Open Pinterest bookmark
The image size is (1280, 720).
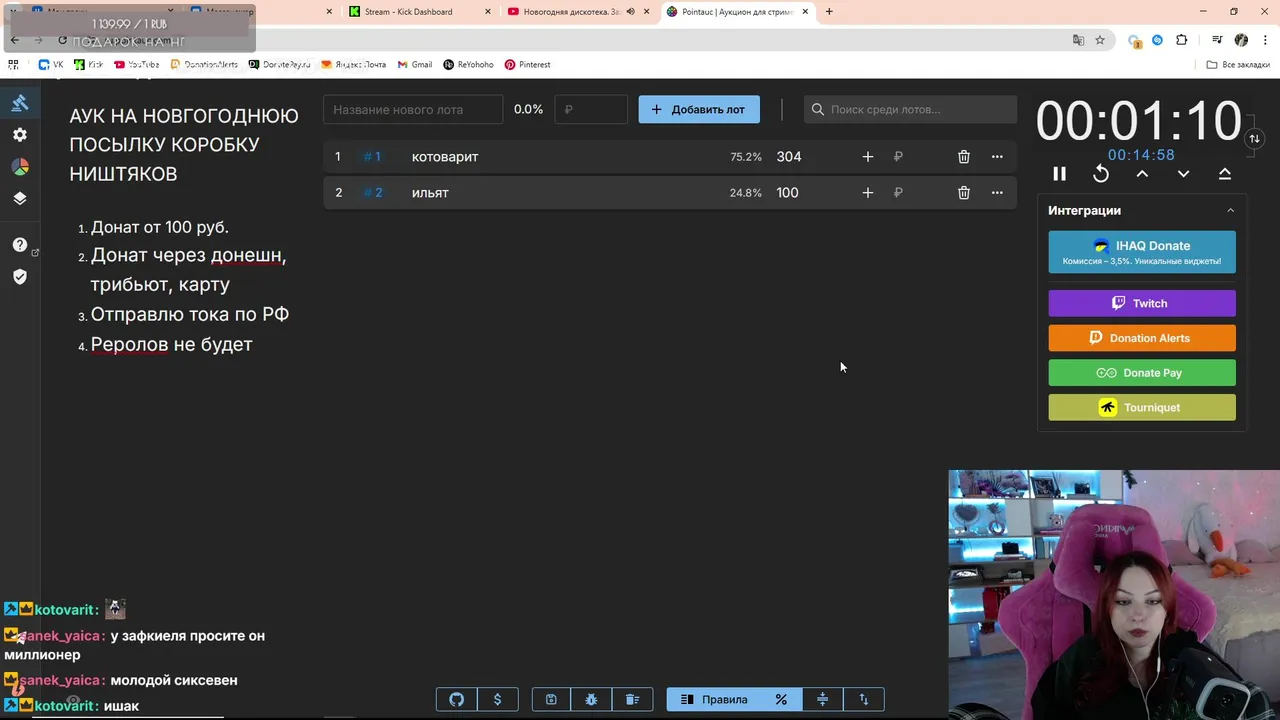click(x=528, y=65)
